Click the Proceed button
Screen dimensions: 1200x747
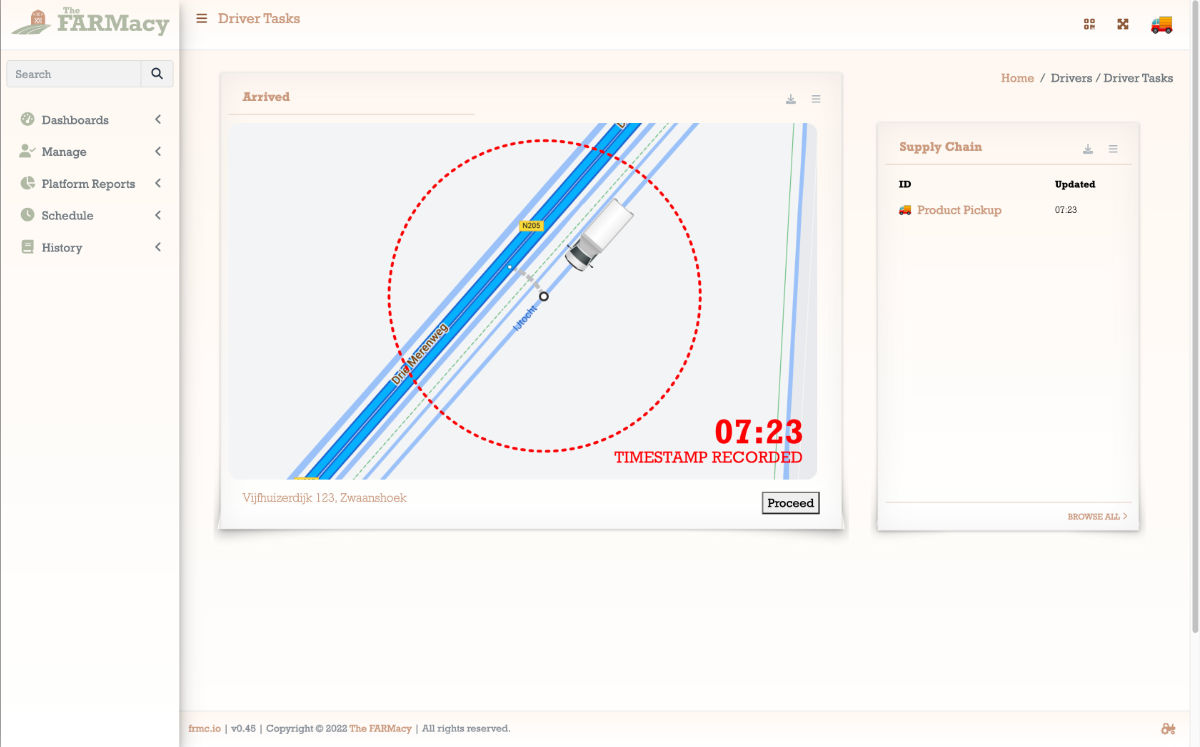pyautogui.click(x=790, y=503)
